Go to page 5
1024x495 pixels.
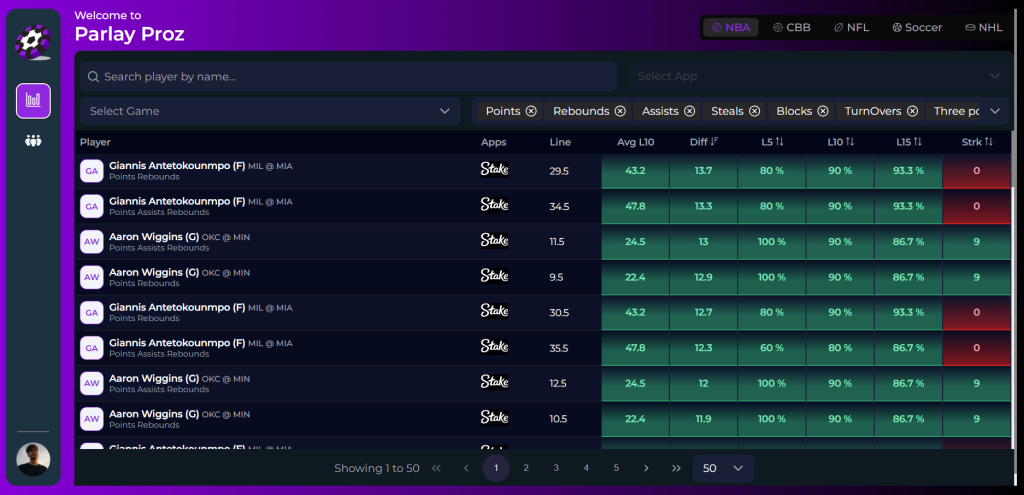616,468
